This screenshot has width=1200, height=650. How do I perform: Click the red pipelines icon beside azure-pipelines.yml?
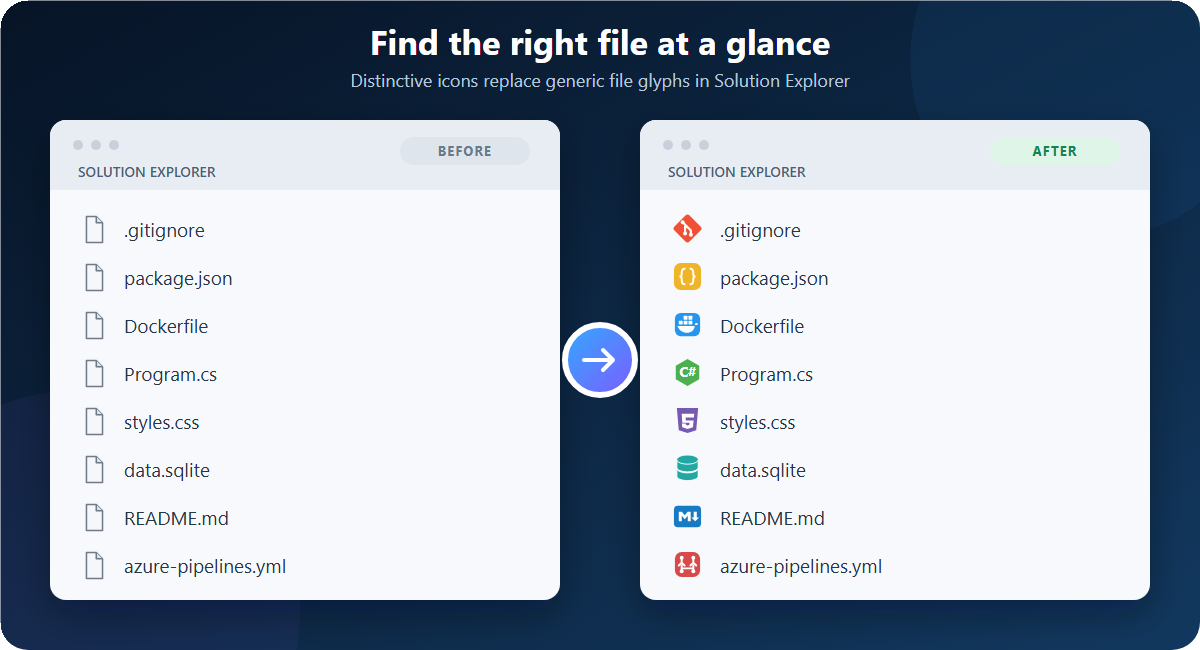688,566
